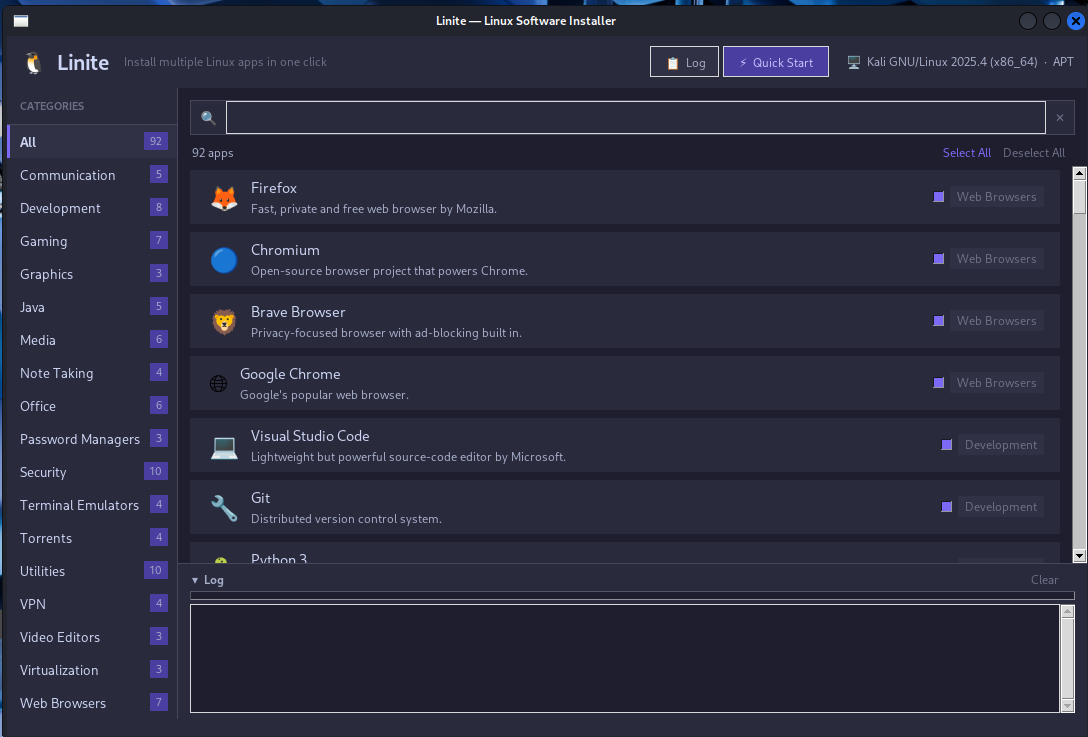
Task: Open the Log button in header
Action: click(684, 62)
